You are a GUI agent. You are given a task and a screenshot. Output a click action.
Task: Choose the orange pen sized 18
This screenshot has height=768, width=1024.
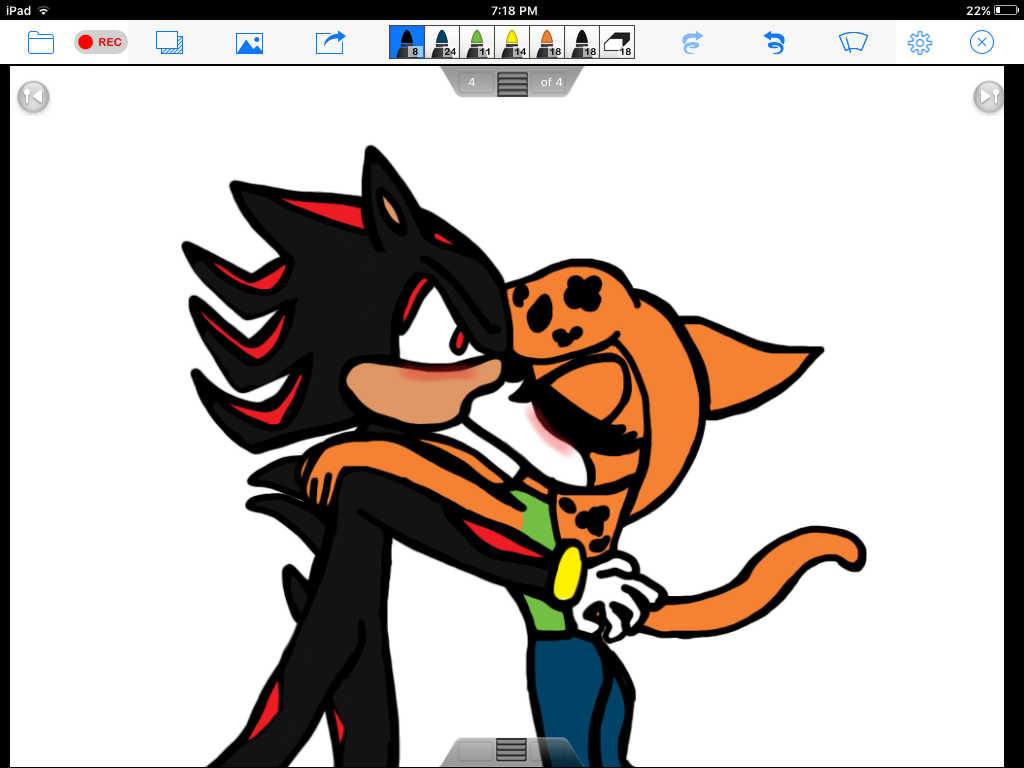[547, 42]
